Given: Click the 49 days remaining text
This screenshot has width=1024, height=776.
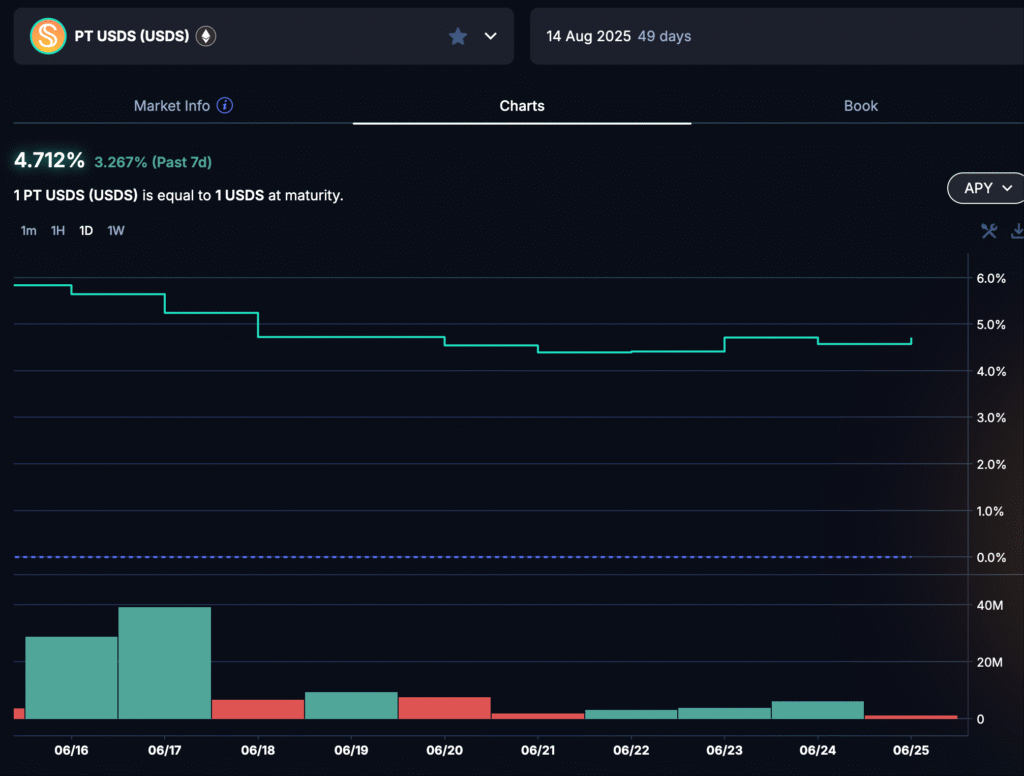Looking at the screenshot, I should point(664,36).
